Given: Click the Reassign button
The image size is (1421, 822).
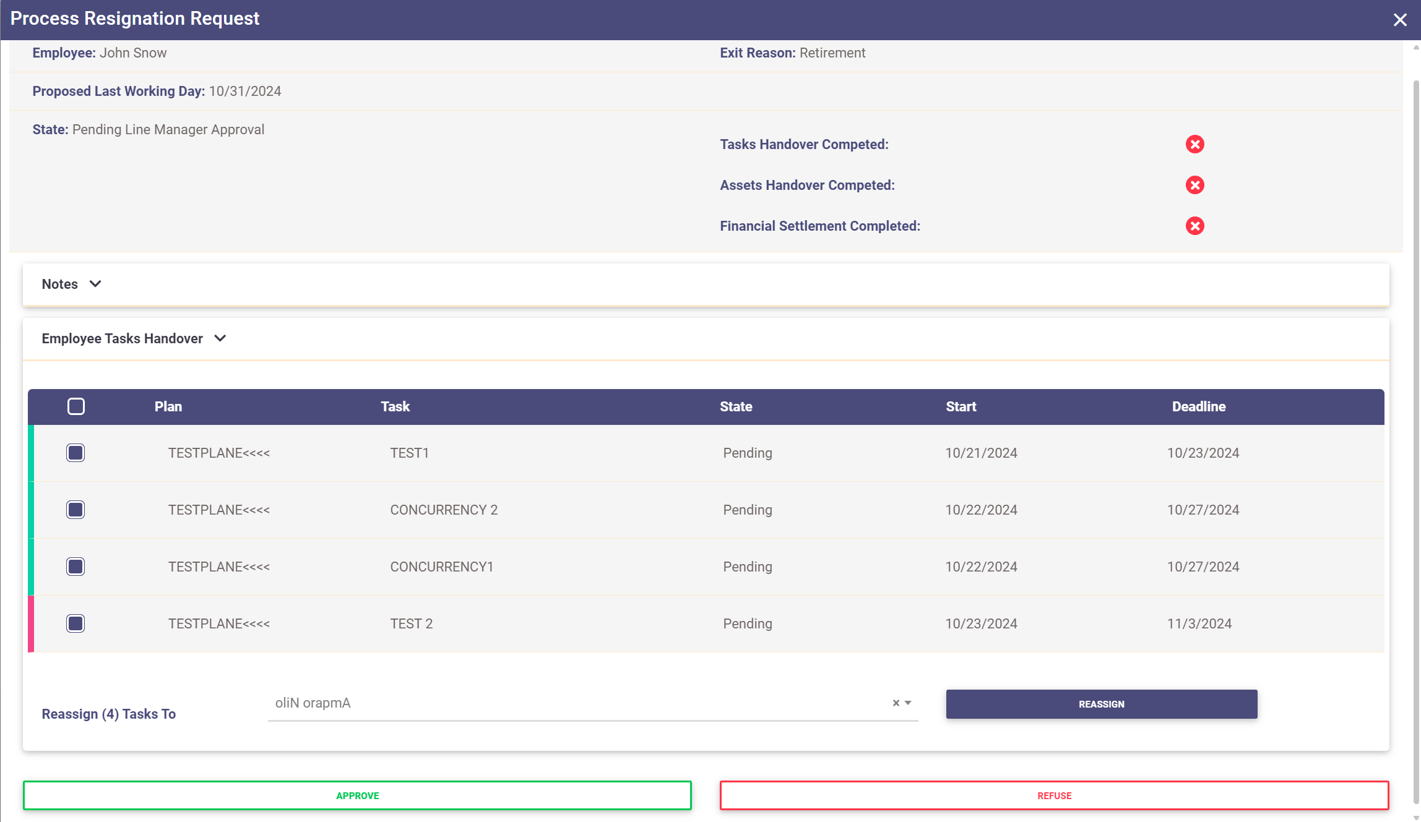Looking at the screenshot, I should pyautogui.click(x=1101, y=704).
